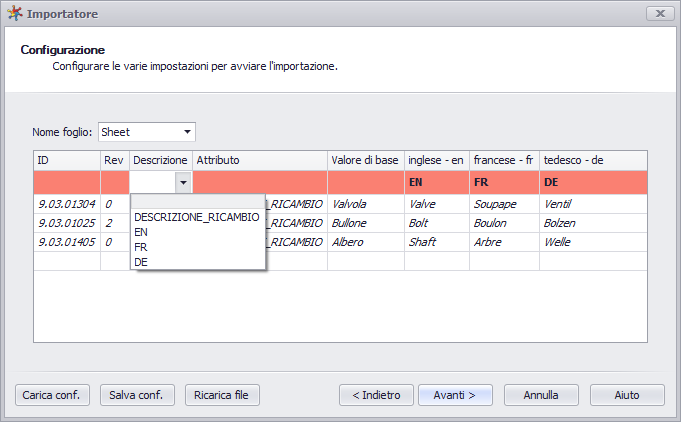Select DESCRIZIONE_RICAMBIO from the dropdown list
Screen dimensions: 681x422
197,217
